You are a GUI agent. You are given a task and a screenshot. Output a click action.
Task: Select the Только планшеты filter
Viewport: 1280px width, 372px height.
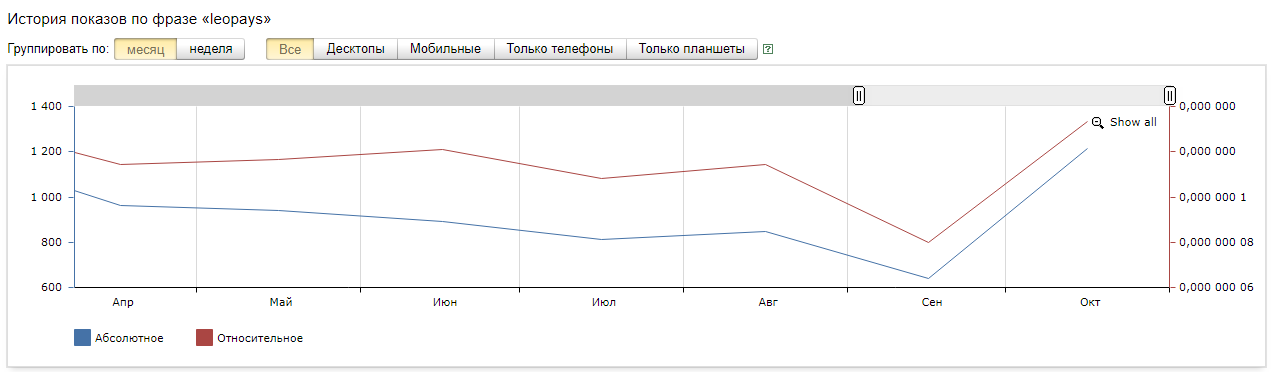[692, 49]
